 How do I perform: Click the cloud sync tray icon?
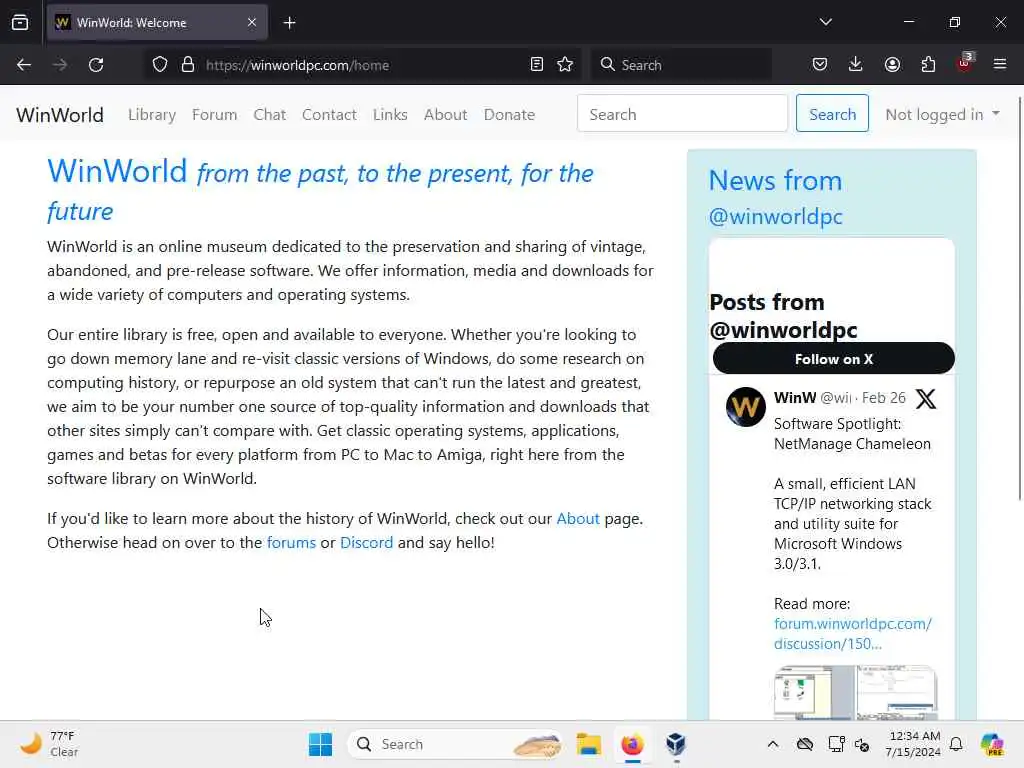pos(805,744)
